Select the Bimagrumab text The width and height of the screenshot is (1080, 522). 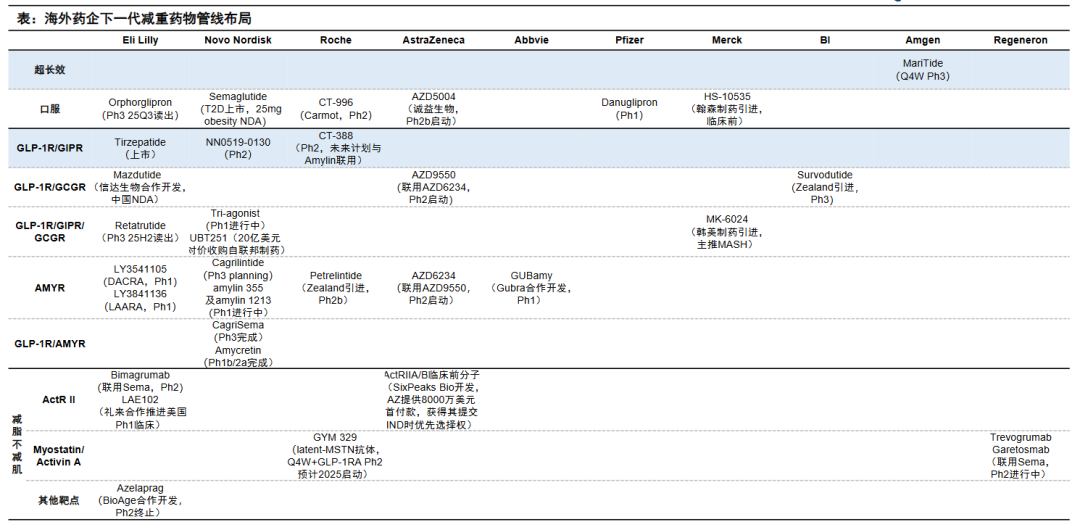pyautogui.click(x=140, y=375)
